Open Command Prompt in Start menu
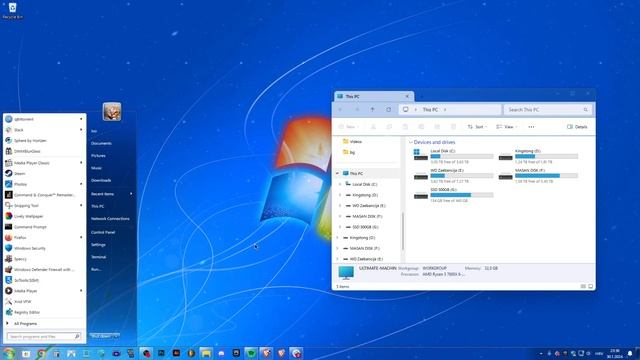Image resolution: width=640 pixels, height=360 pixels. [x=44, y=227]
